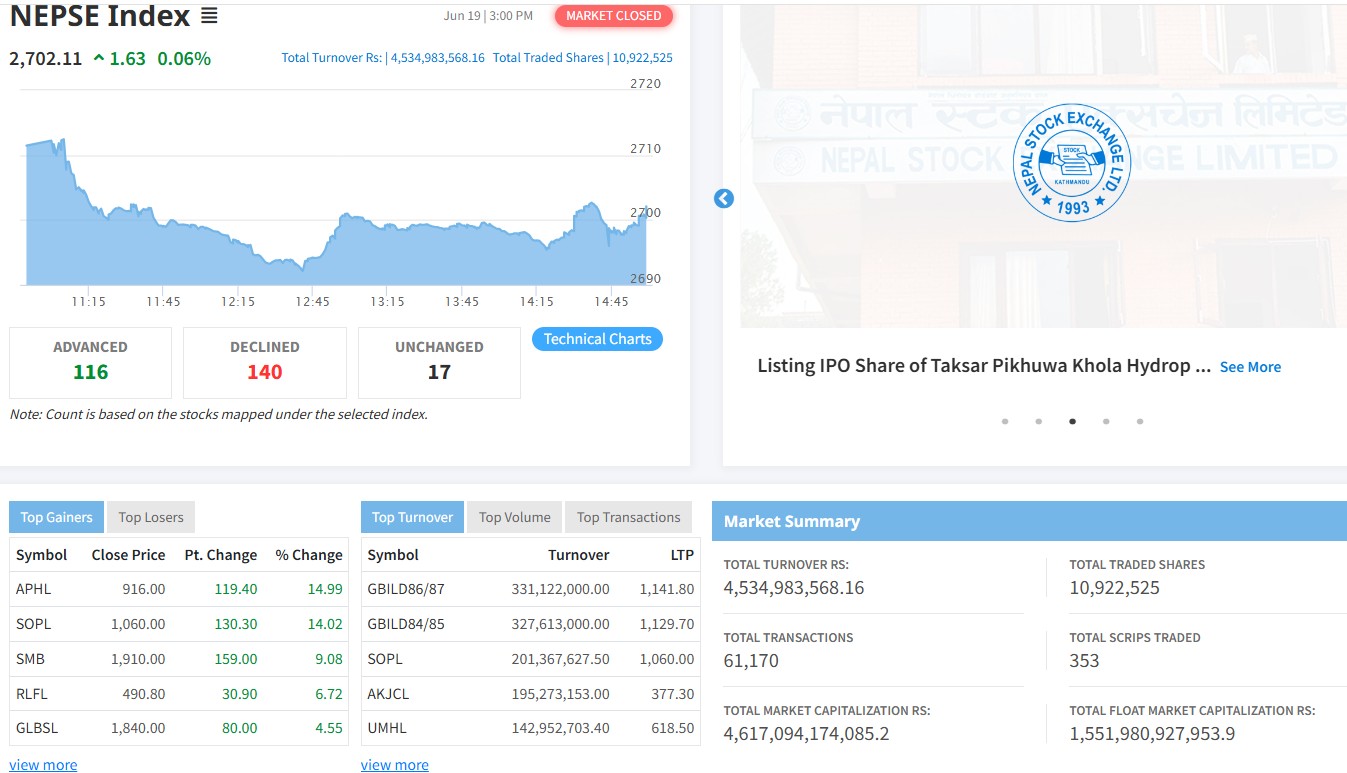Click the UNCHANGED 17 count box

439,362
